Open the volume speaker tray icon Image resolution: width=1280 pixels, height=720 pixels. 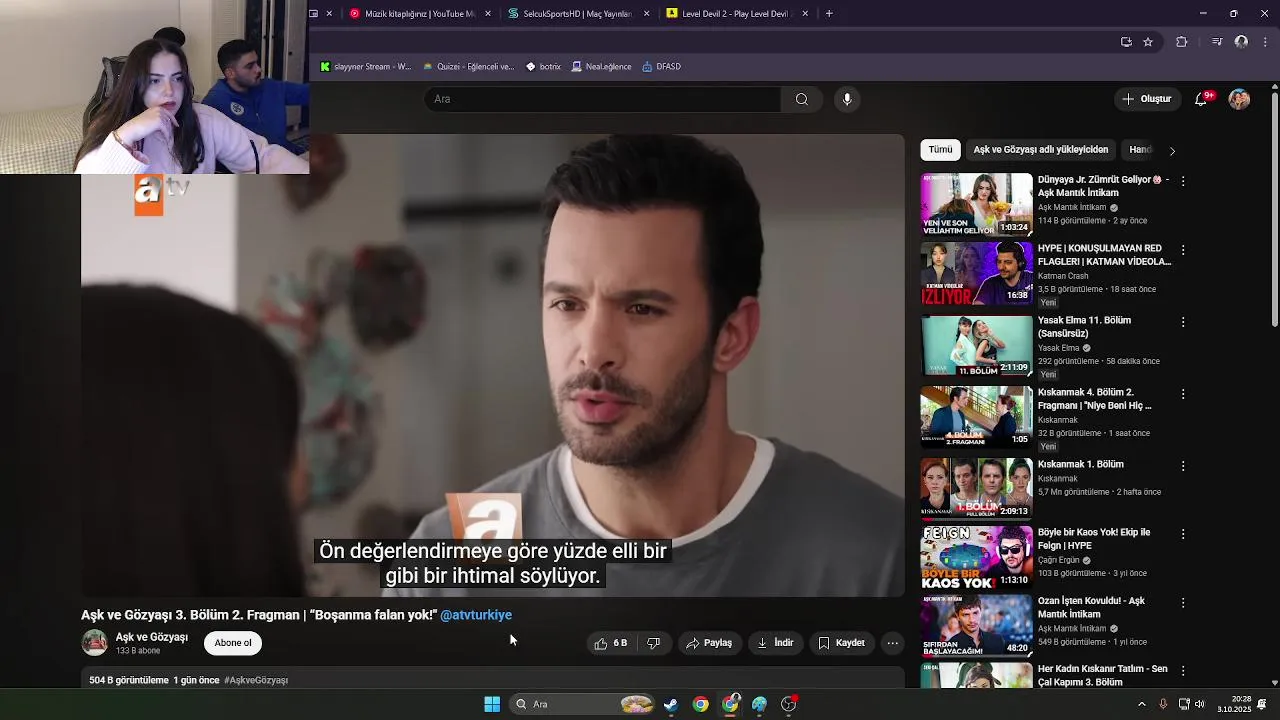(x=1200, y=704)
